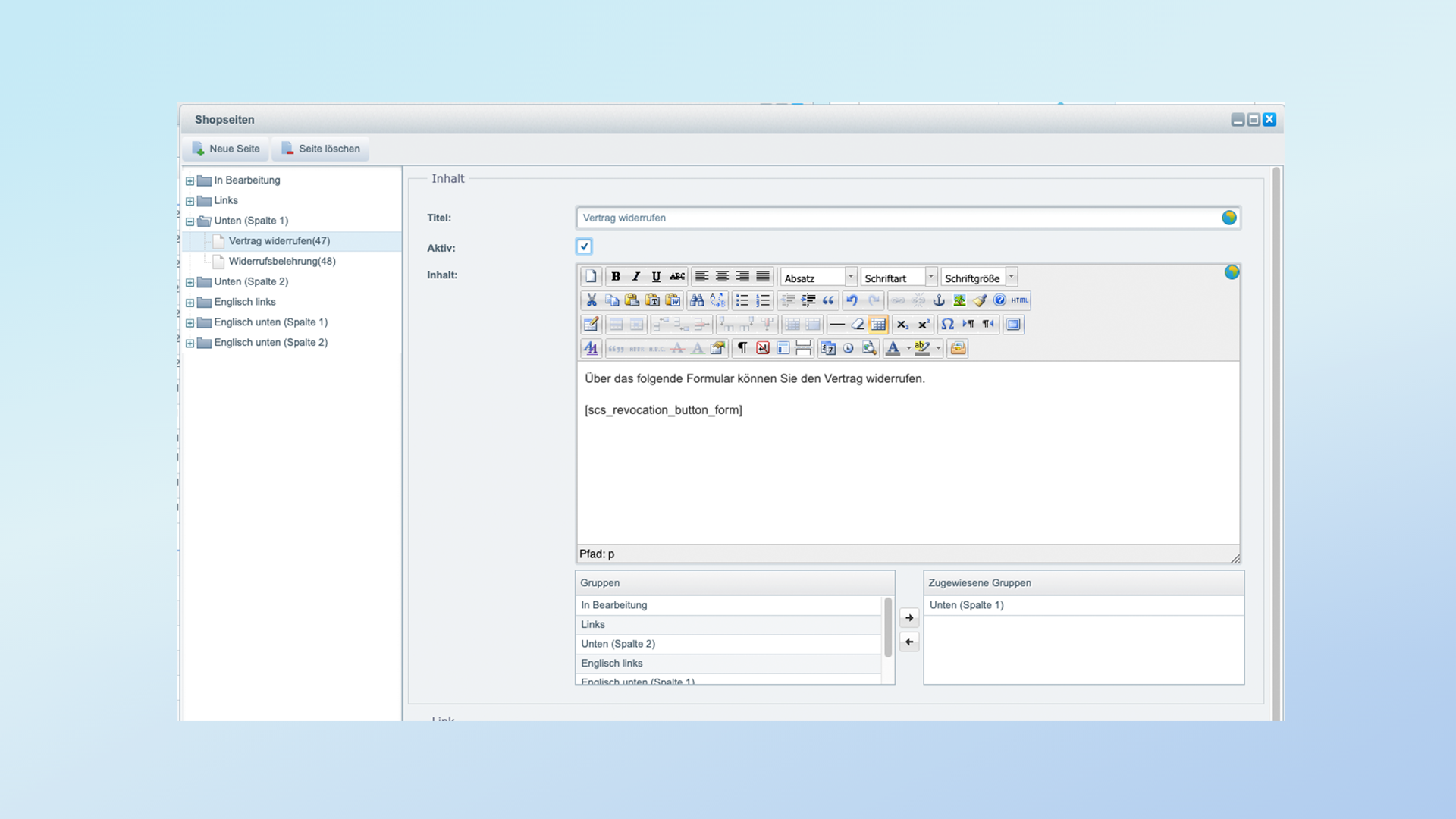This screenshot has height=819, width=1456.
Task: Toggle underline formatting
Action: pyautogui.click(x=656, y=277)
